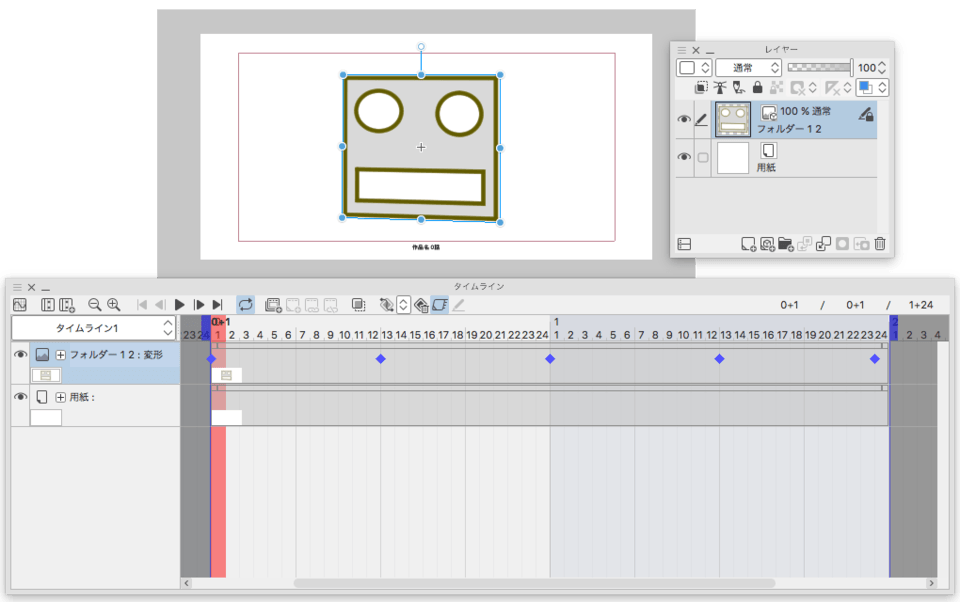Zoom in on the timeline

pos(114,305)
